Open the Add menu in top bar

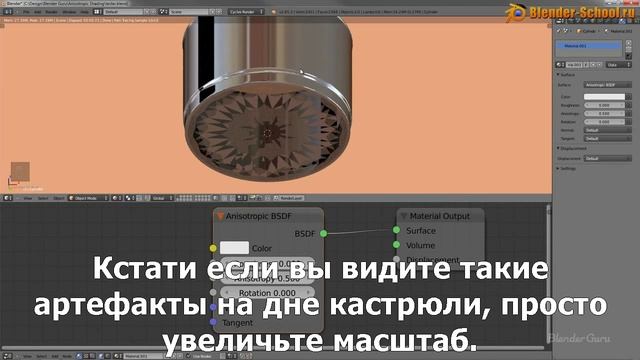tap(38, 12)
